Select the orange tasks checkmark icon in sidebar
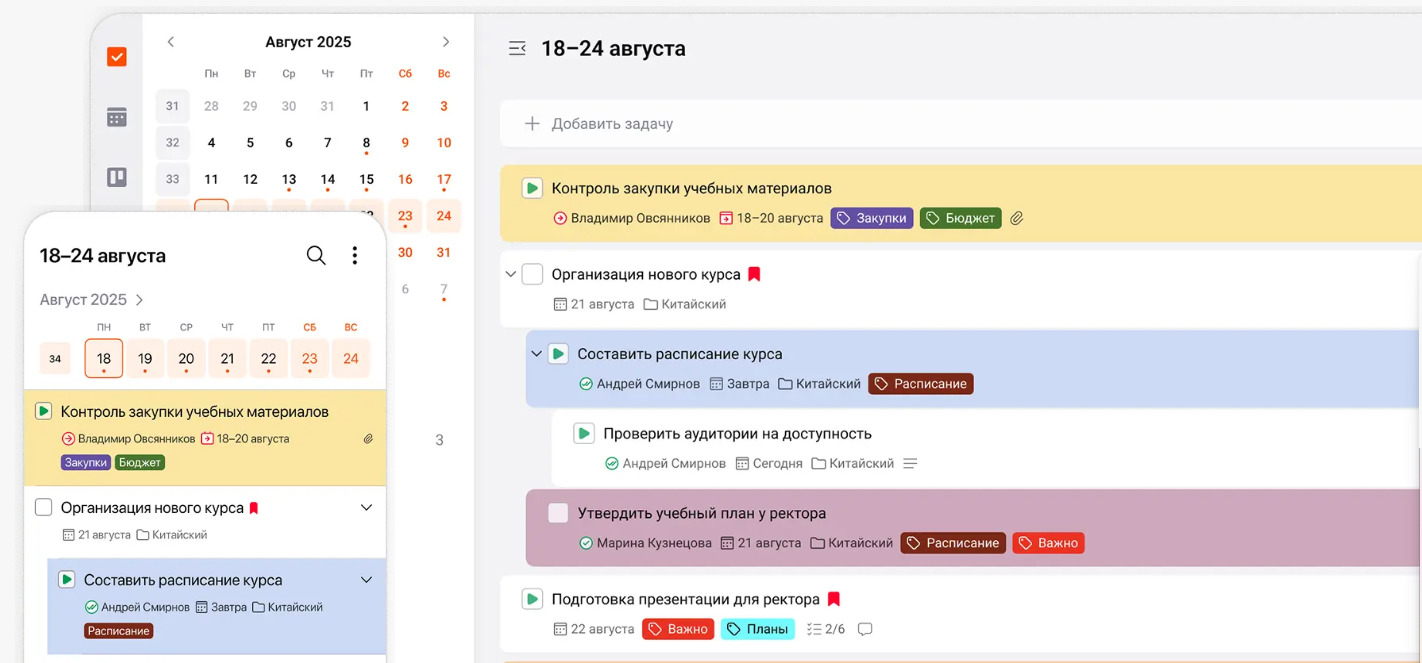 click(116, 56)
